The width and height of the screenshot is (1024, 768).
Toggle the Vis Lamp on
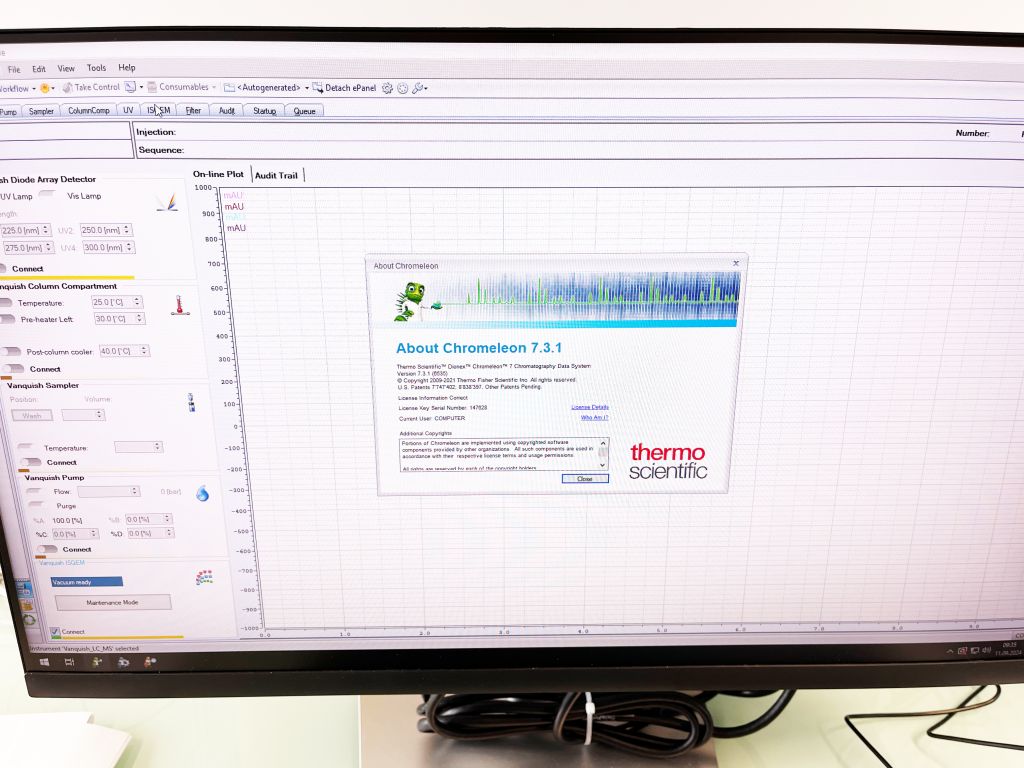pyautogui.click(x=46, y=196)
